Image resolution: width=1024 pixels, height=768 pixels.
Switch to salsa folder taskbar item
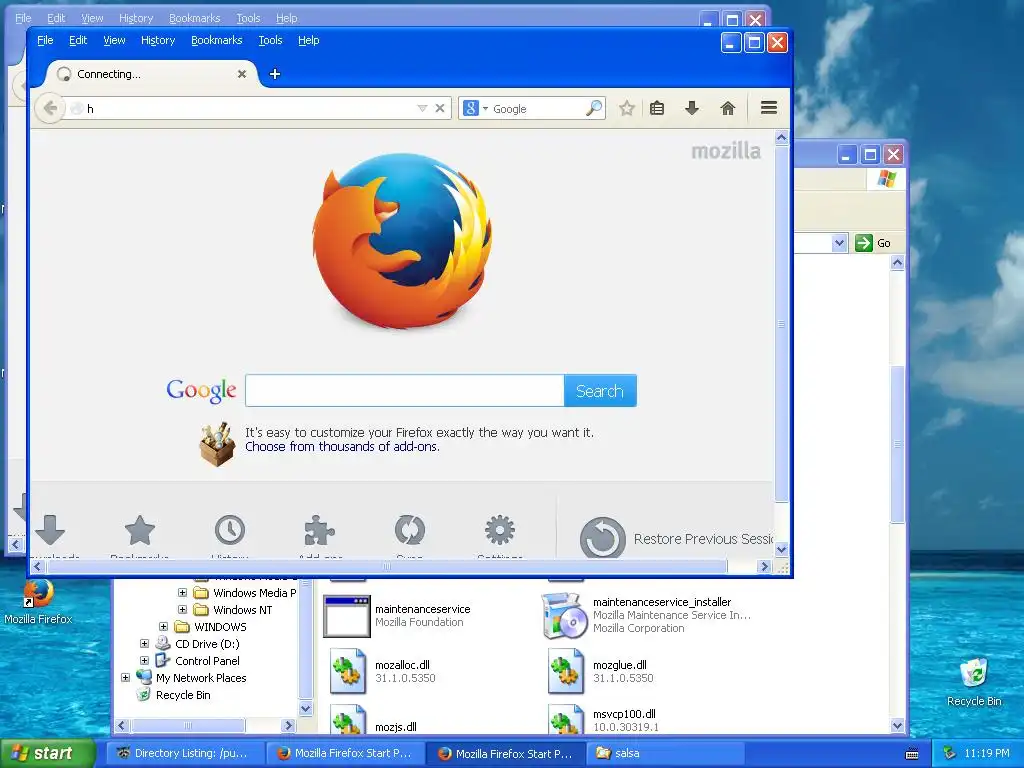(665, 754)
